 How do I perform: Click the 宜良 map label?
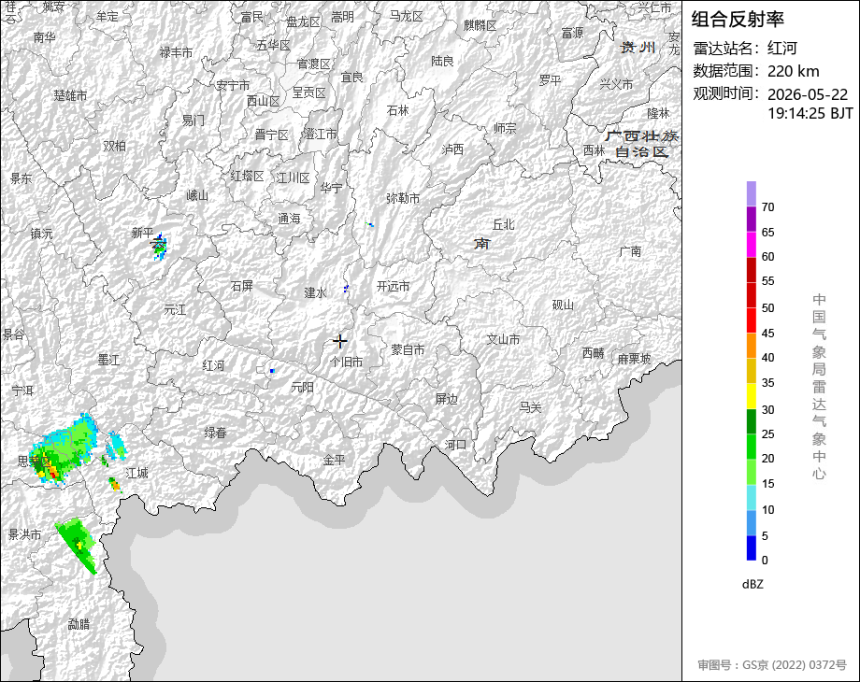click(352, 77)
